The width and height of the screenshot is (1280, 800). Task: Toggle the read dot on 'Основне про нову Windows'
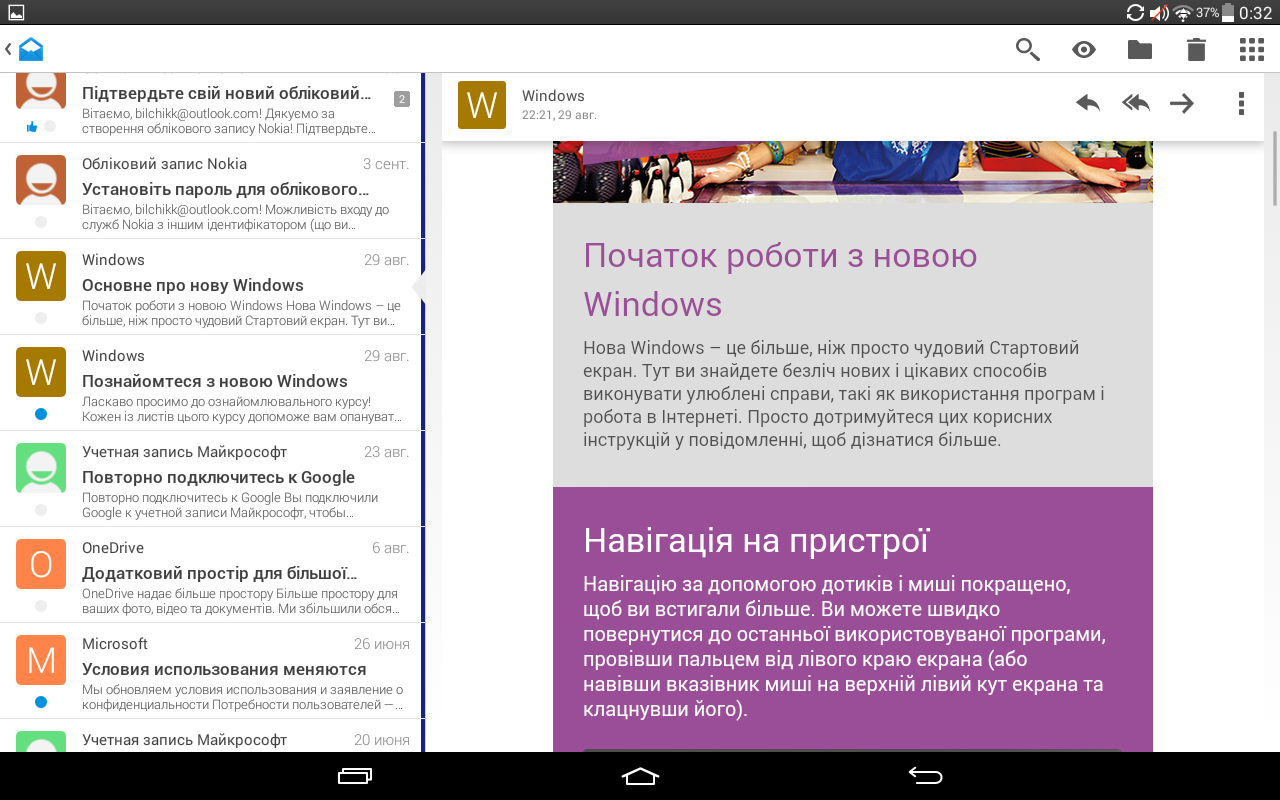pyautogui.click(x=41, y=318)
